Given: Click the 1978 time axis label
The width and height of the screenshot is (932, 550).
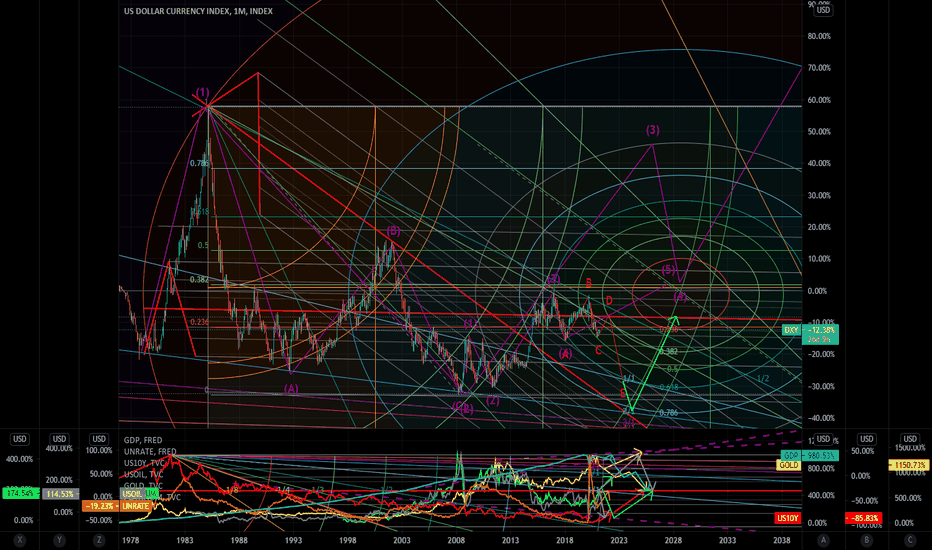Looking at the screenshot, I should (131, 540).
